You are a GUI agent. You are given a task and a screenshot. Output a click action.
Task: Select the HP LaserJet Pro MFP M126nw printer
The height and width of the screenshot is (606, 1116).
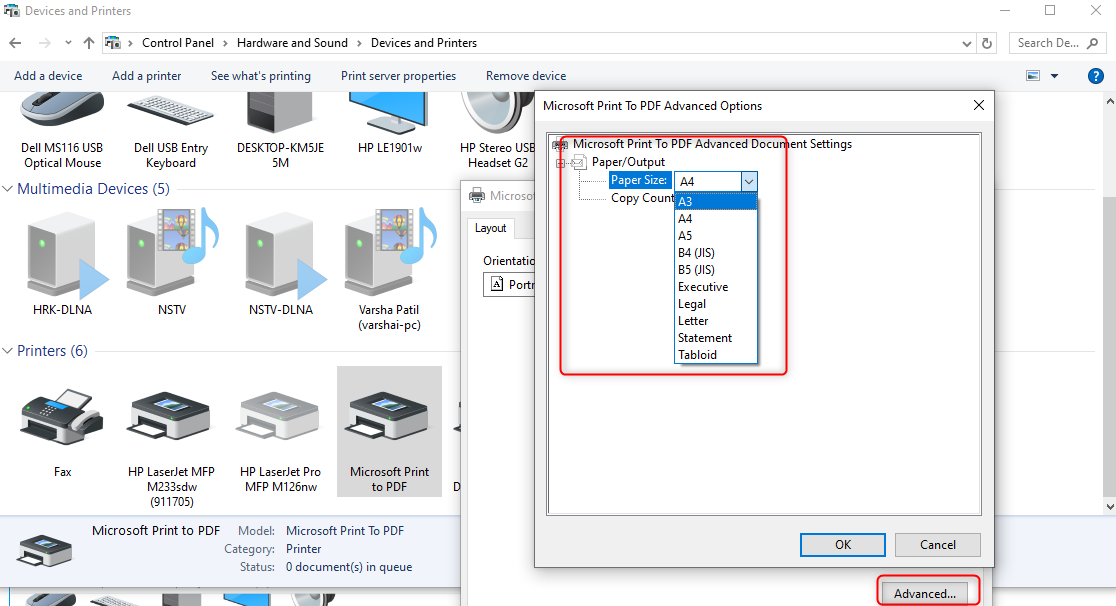[280, 442]
